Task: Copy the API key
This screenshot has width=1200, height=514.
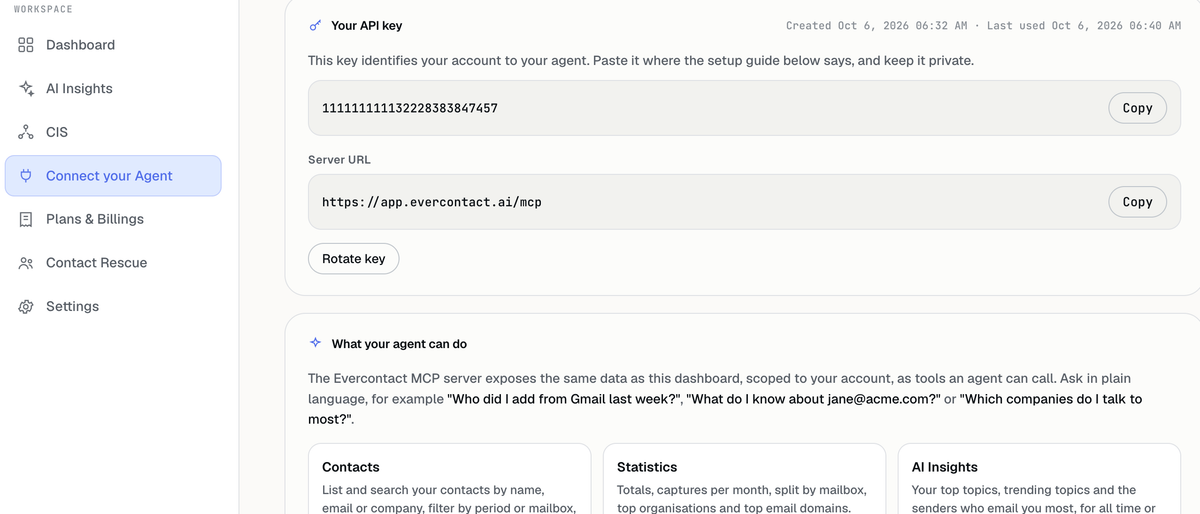Action: (x=1137, y=108)
